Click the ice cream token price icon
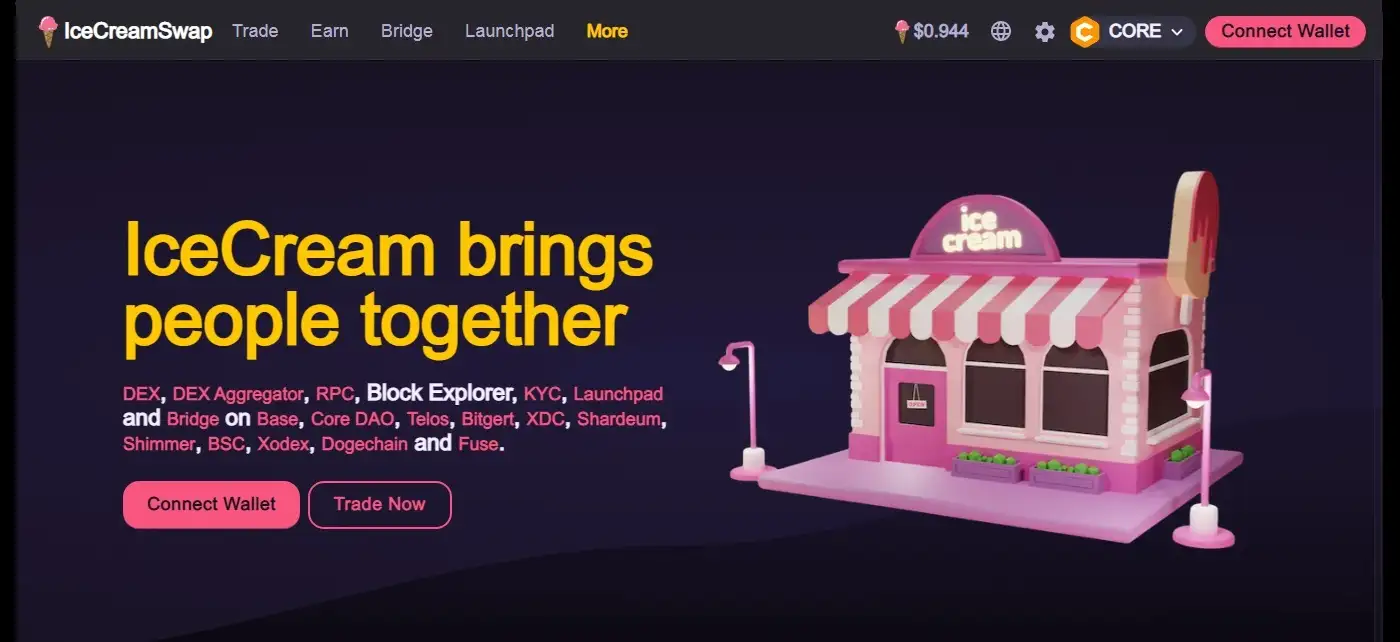 [x=902, y=31]
